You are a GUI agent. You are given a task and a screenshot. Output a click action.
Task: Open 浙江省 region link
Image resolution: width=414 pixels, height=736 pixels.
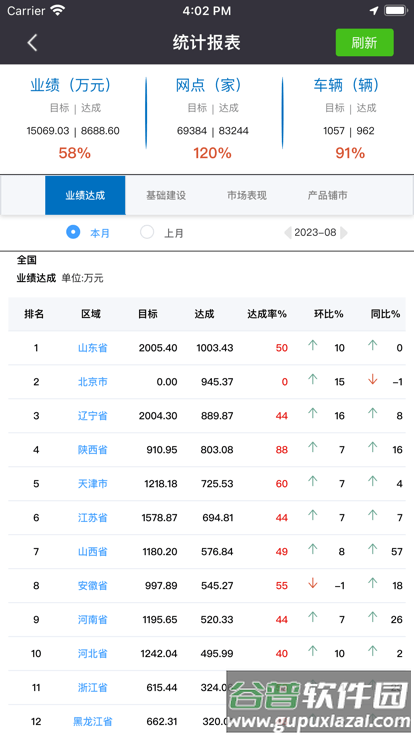92,688
